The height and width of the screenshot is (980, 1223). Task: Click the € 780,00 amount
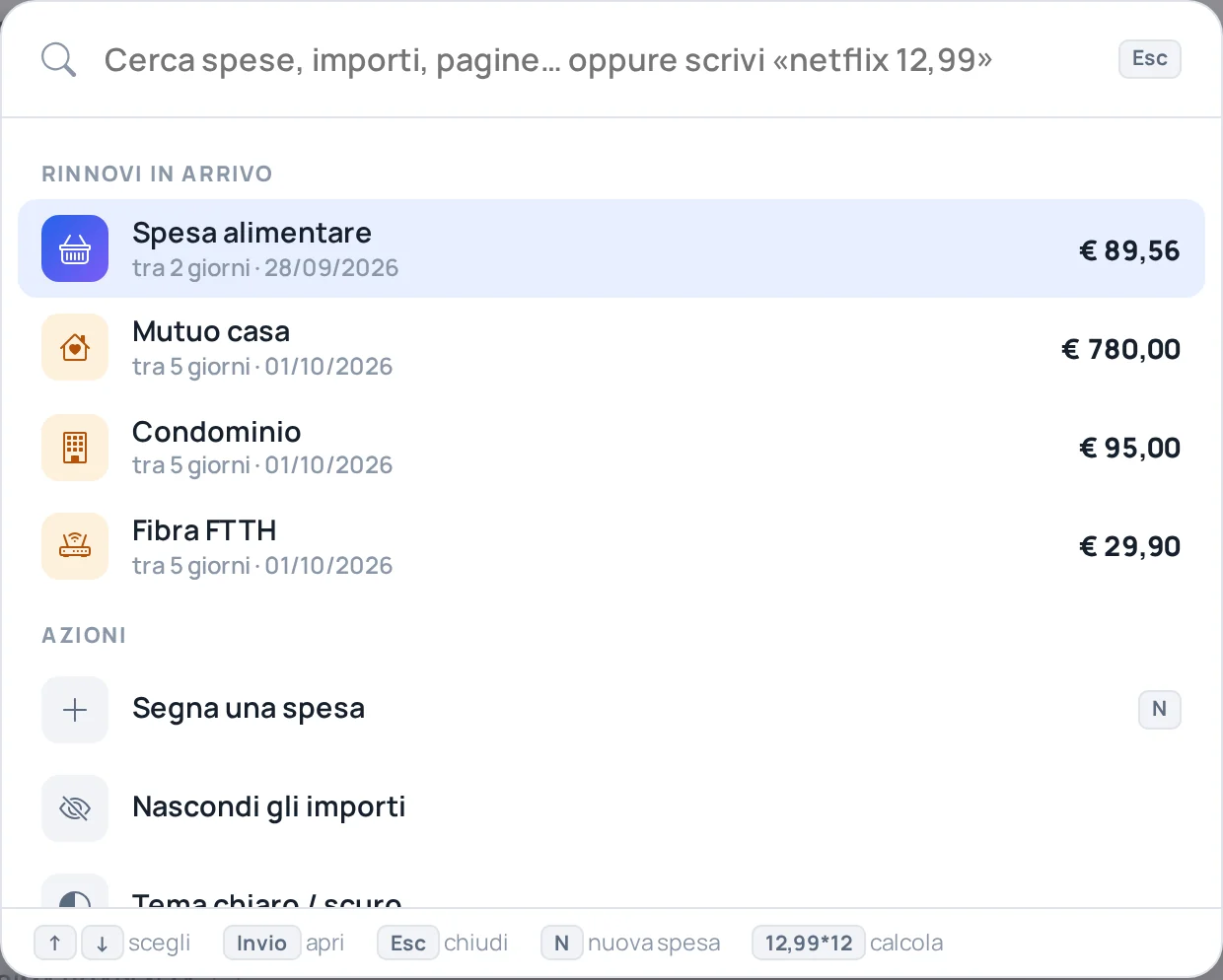[1120, 349]
